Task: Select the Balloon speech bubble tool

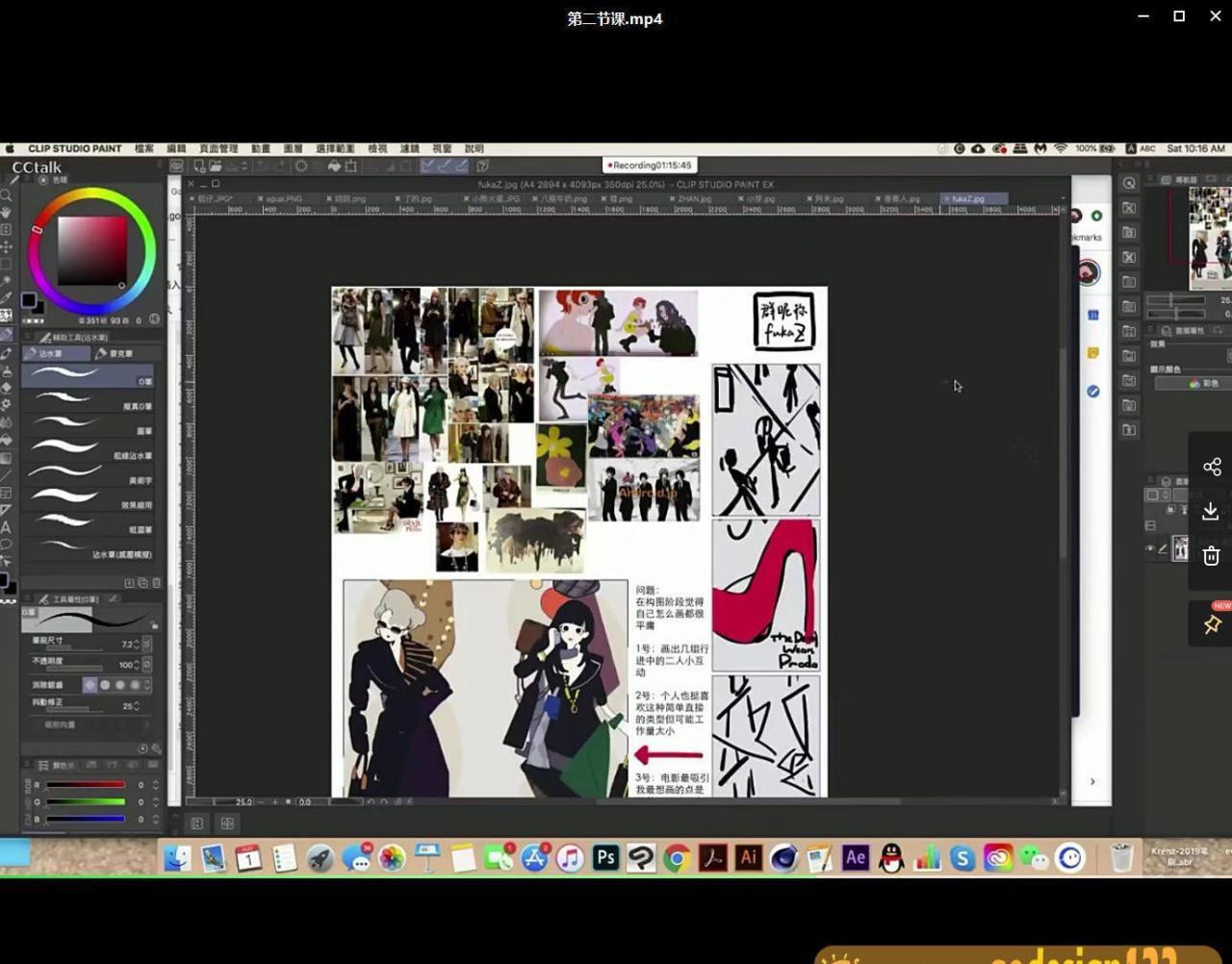Action: click(x=7, y=544)
